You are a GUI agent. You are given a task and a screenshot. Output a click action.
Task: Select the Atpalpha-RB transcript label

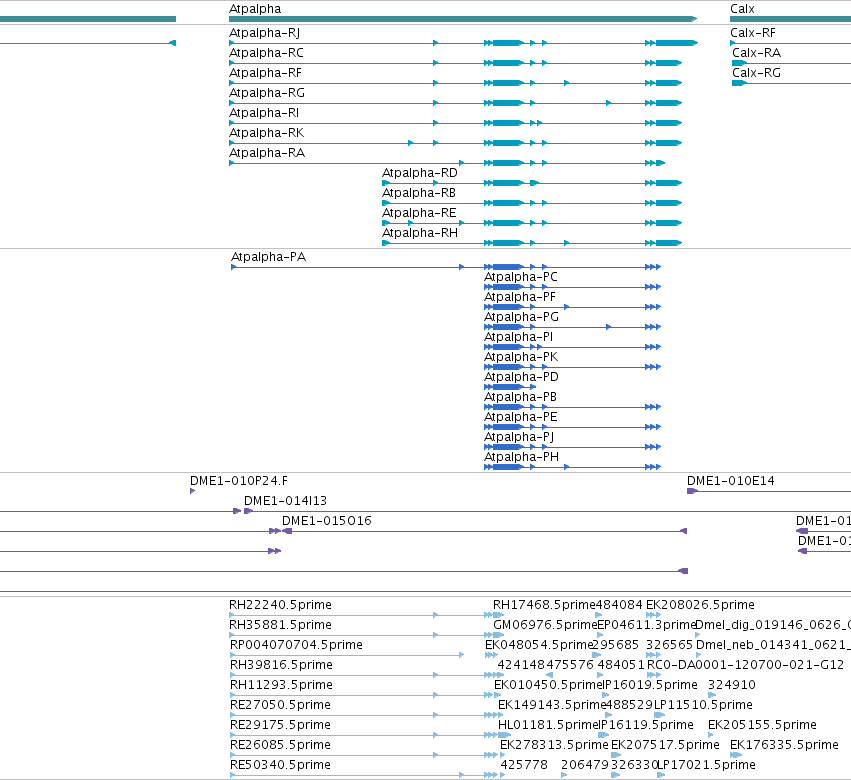[x=418, y=193]
